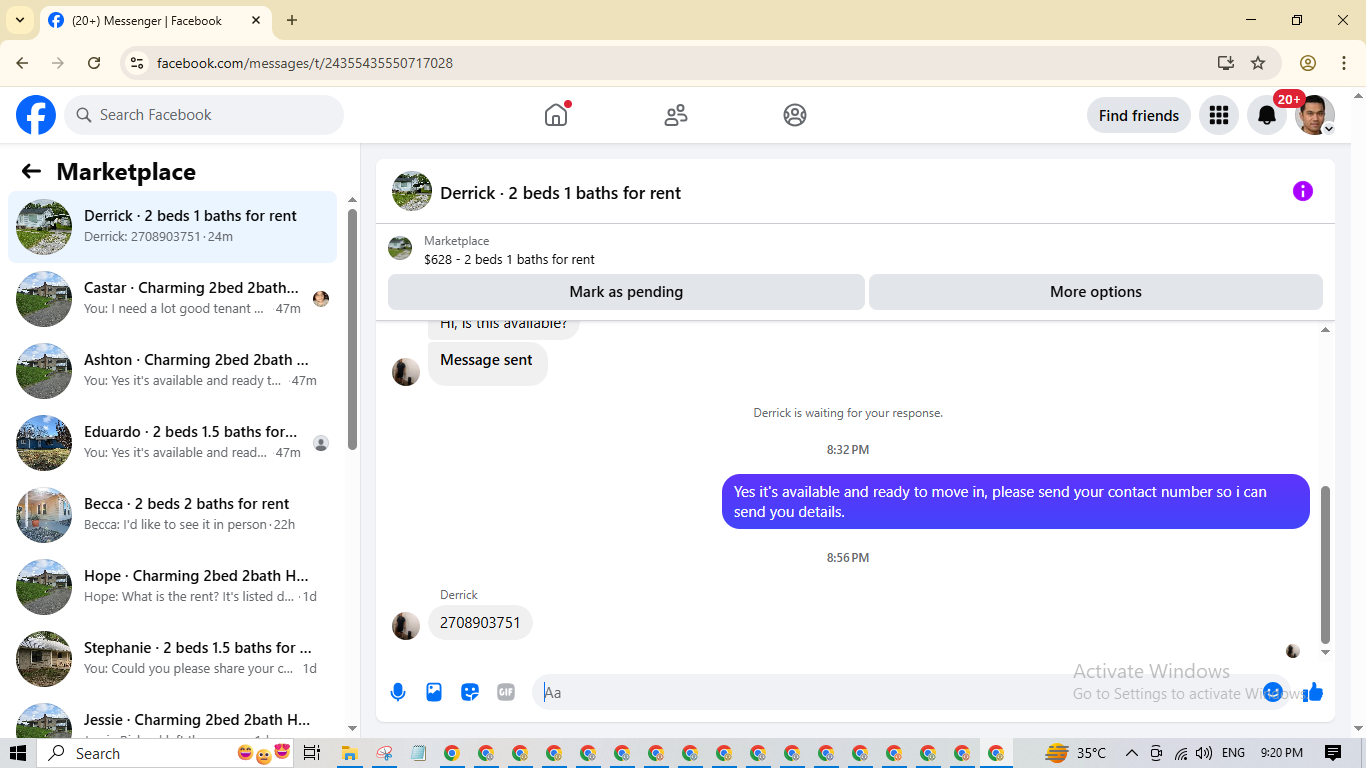Open the volume control in system tray
This screenshot has height=768, width=1366.
(x=1203, y=753)
